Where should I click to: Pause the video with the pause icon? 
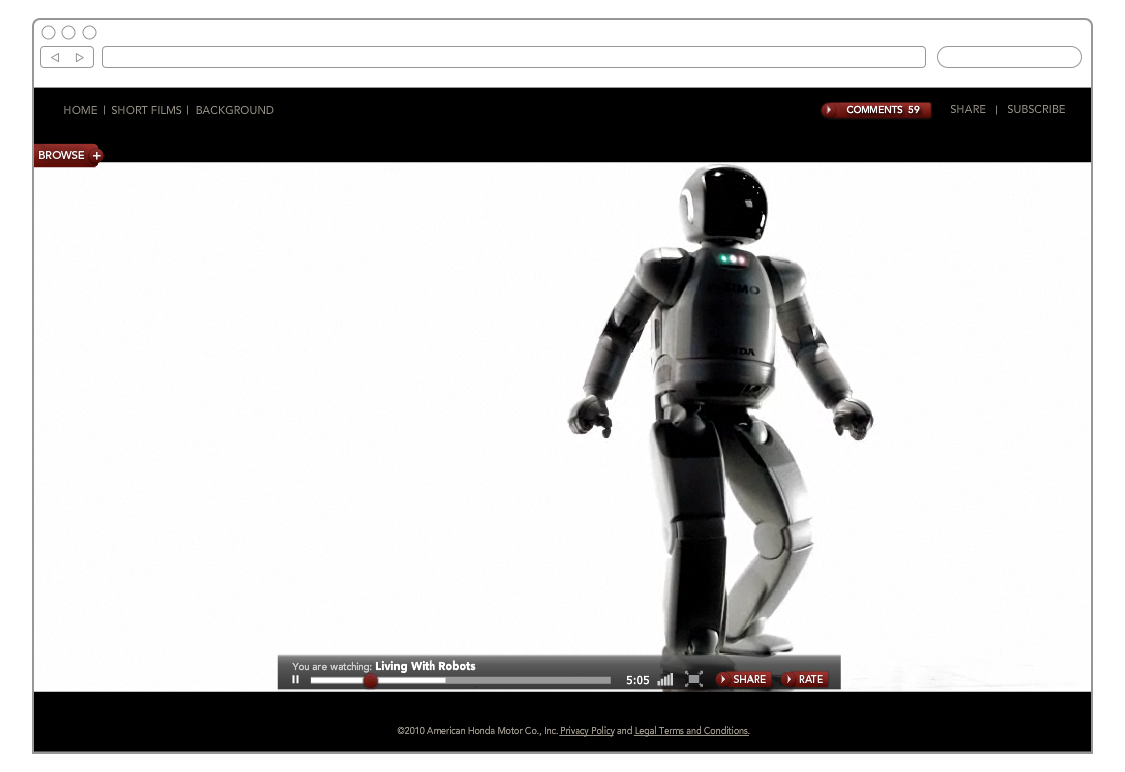pos(295,679)
